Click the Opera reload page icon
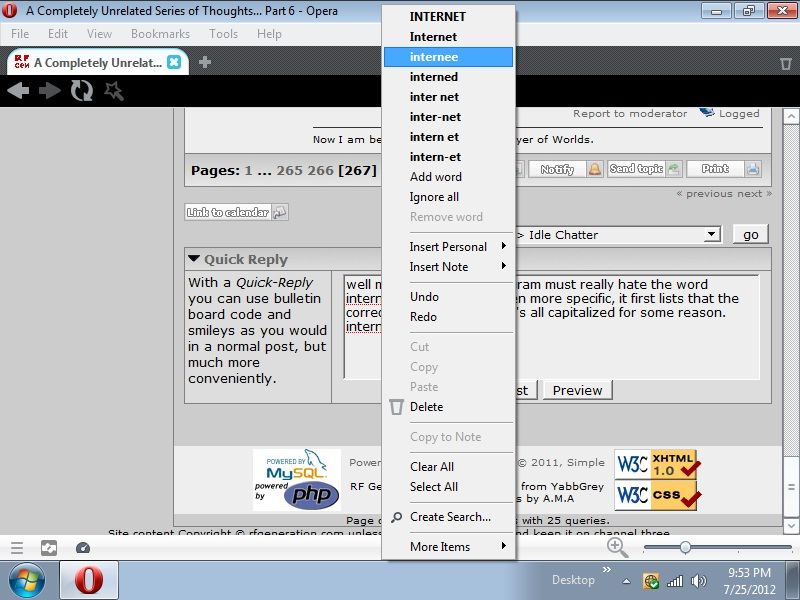This screenshot has width=800, height=600. 81,91
